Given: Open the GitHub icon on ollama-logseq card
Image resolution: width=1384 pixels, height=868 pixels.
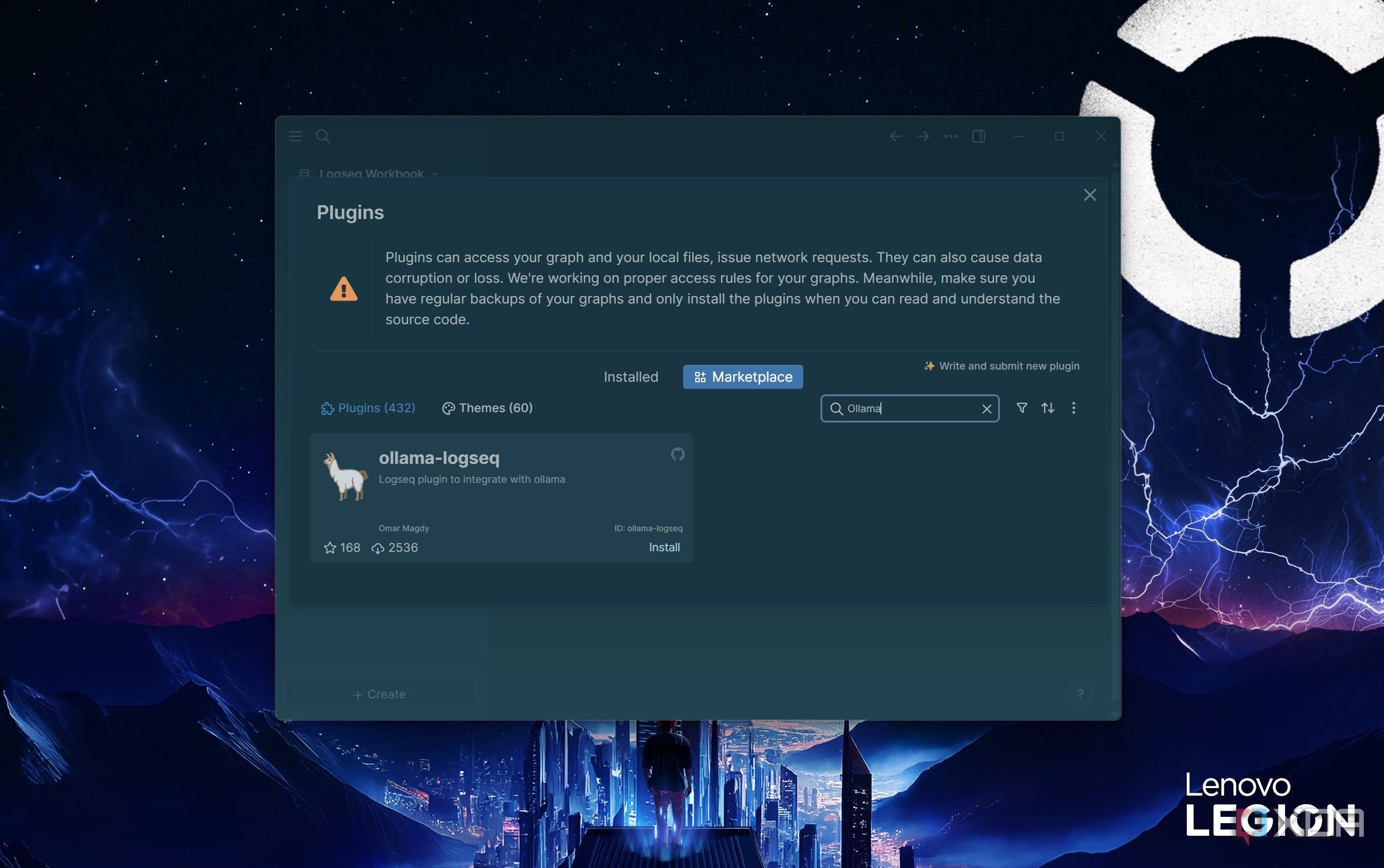Looking at the screenshot, I should pyautogui.click(x=677, y=454).
